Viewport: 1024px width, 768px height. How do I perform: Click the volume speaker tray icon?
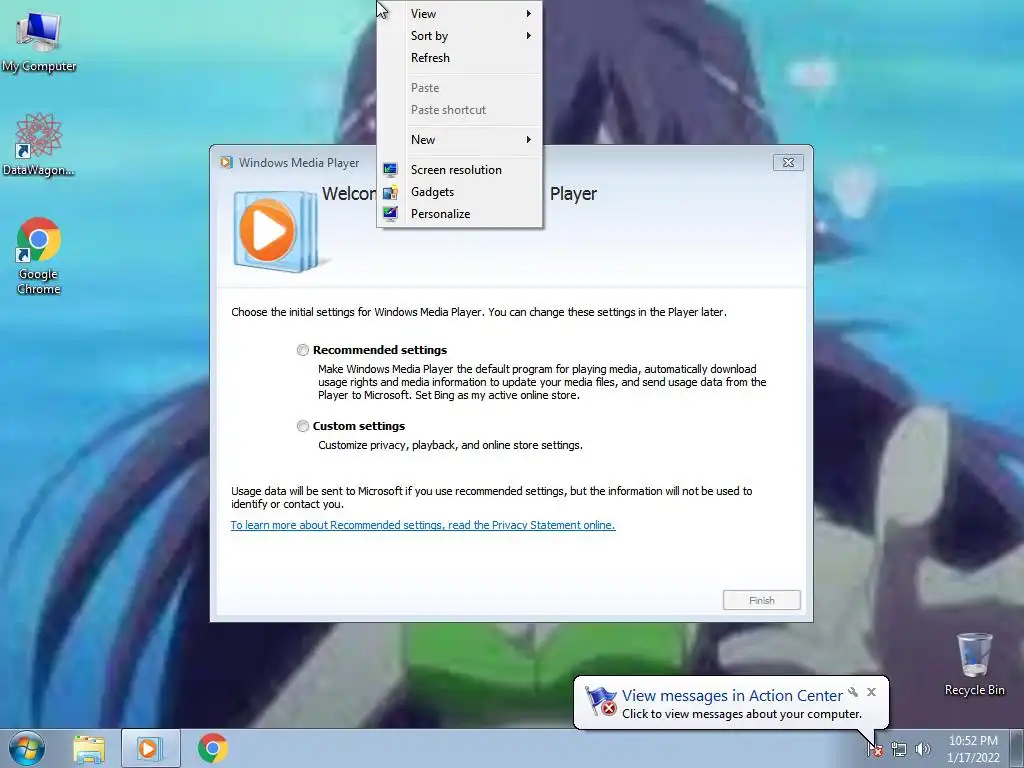[x=922, y=749]
